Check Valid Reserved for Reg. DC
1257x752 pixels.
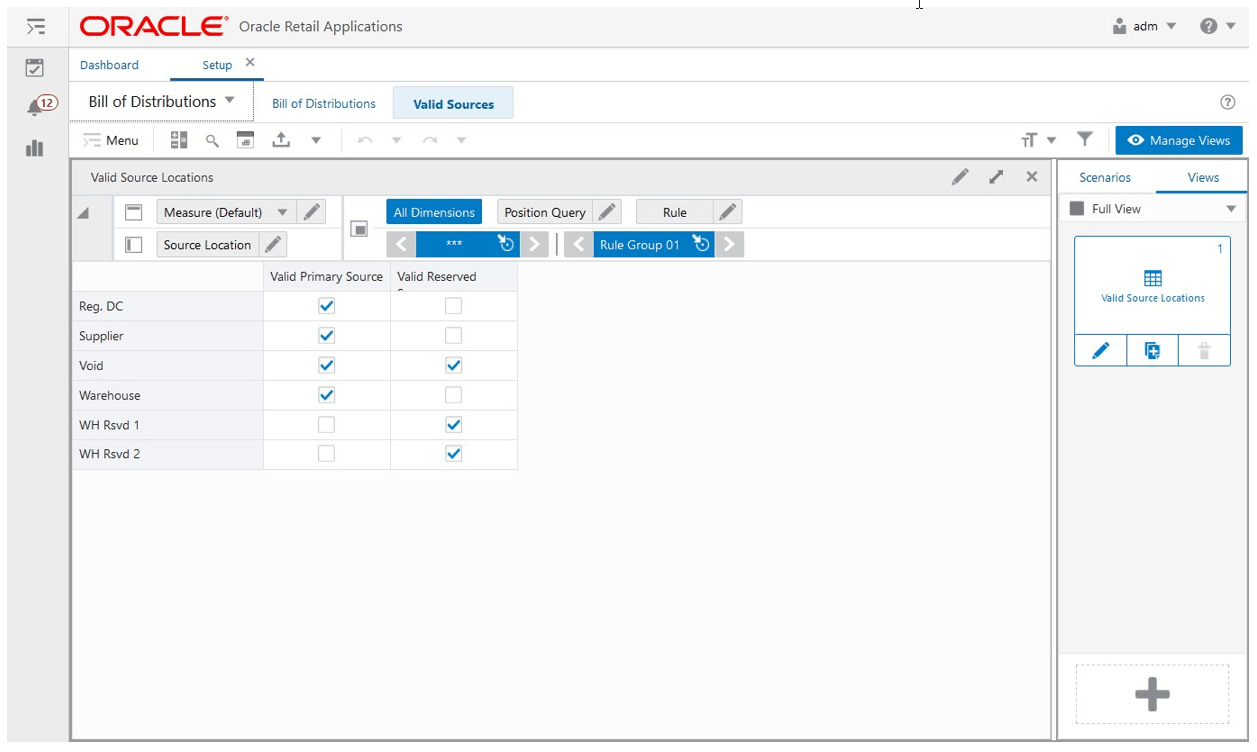tap(453, 306)
